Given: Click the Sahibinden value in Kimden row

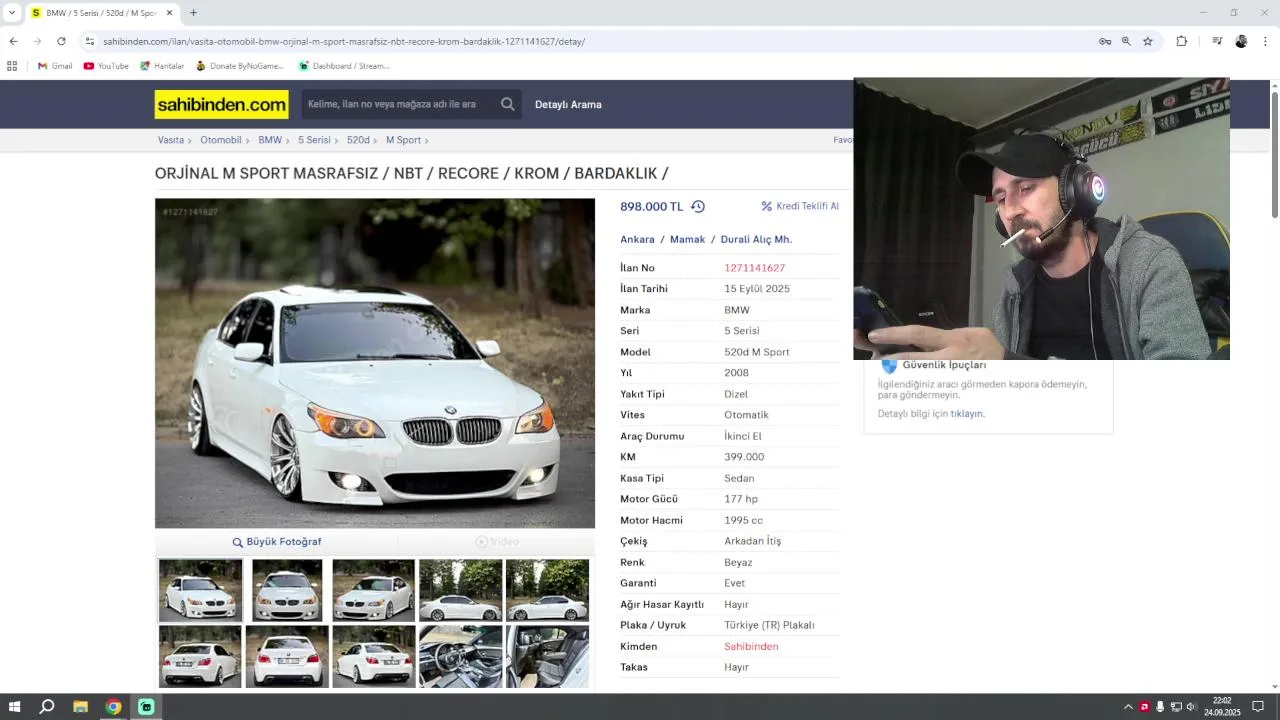Looking at the screenshot, I should pyautogui.click(x=751, y=647).
